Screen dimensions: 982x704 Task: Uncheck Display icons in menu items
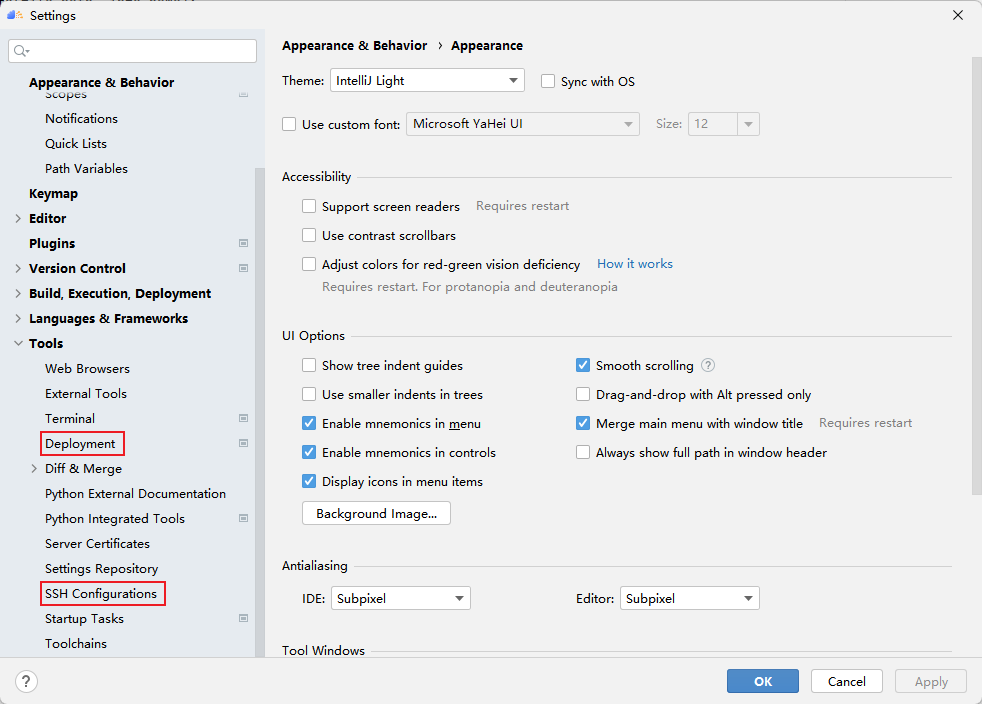pos(309,481)
